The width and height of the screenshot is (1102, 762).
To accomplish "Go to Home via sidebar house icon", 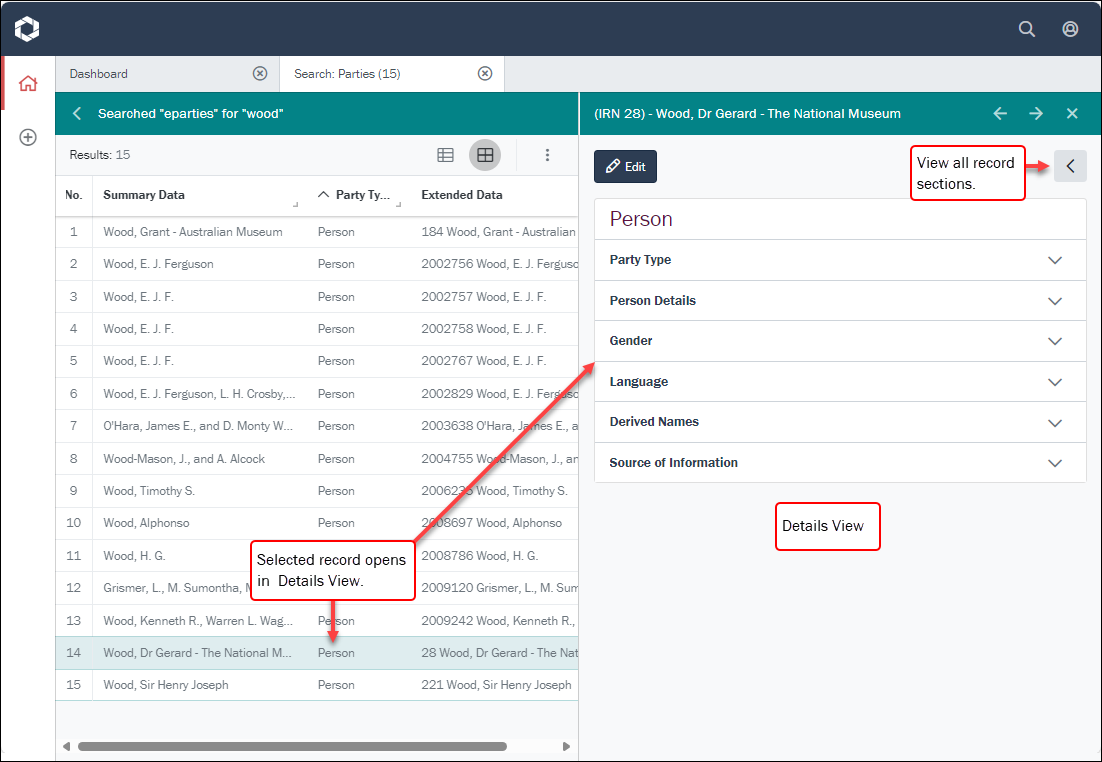I will 28,84.
